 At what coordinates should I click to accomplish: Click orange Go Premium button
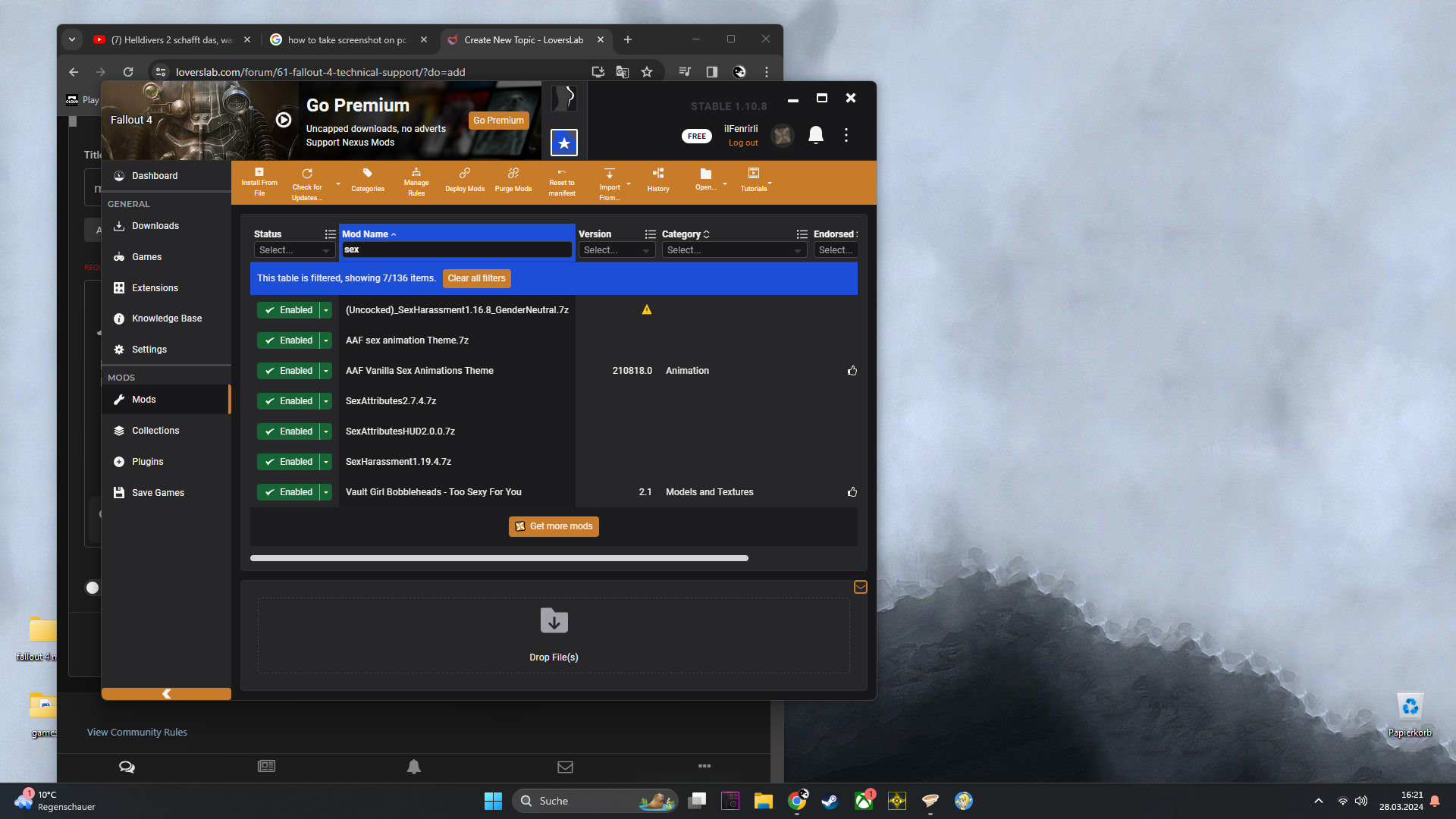point(498,121)
